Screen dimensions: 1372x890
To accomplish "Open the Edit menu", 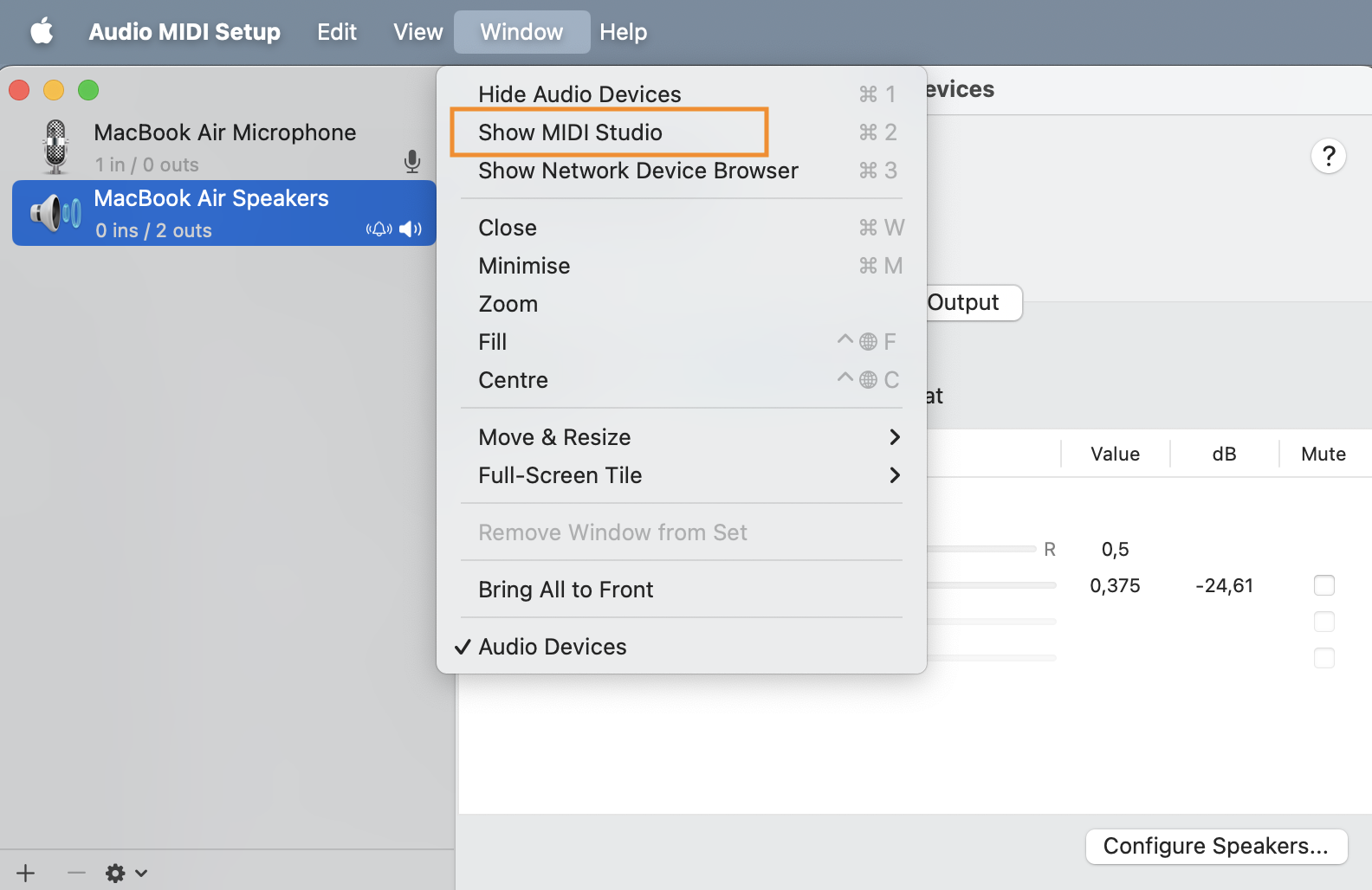I will [337, 32].
